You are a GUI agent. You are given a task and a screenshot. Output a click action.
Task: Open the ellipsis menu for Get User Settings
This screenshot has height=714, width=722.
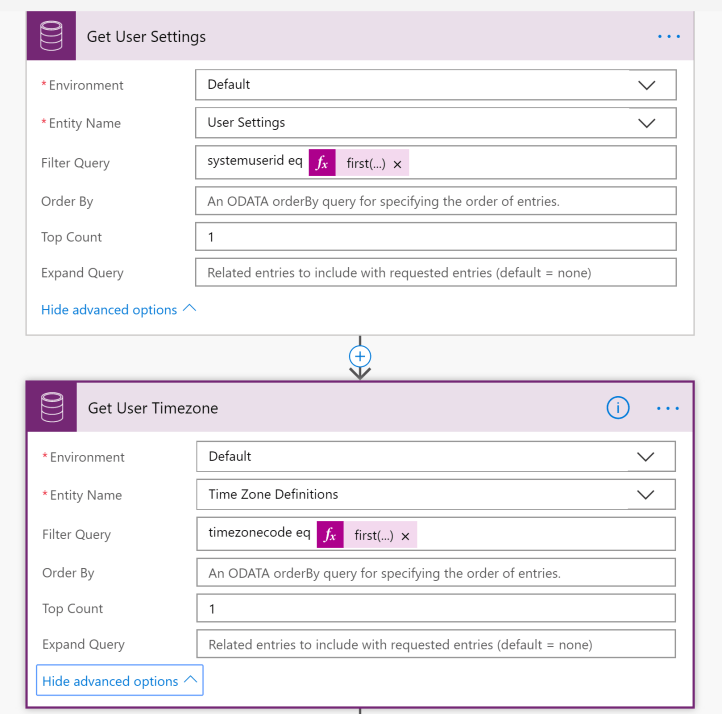[668, 37]
